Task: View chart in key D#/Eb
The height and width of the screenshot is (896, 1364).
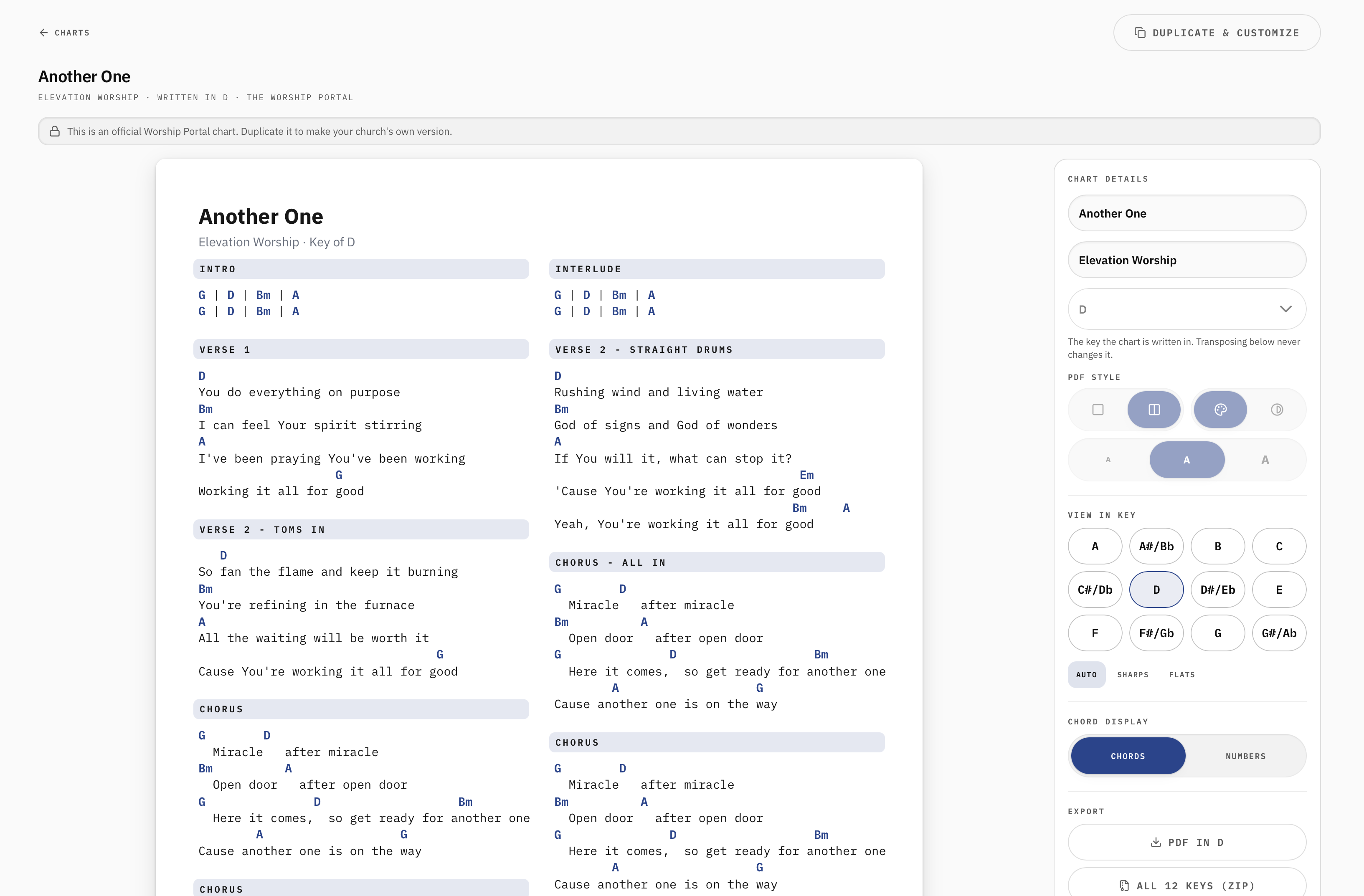Action: point(1217,590)
